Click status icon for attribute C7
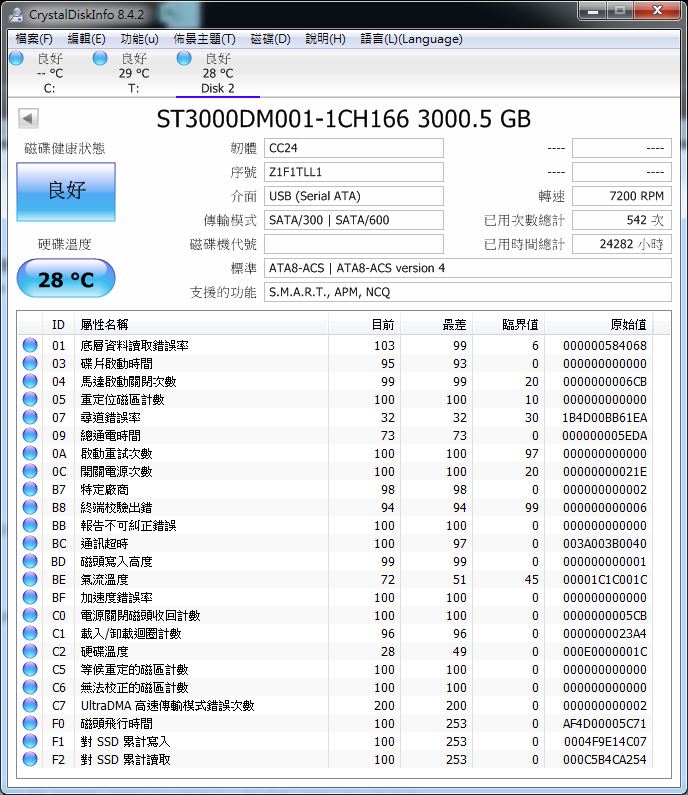Screen dimensions: 688x795 30,705
